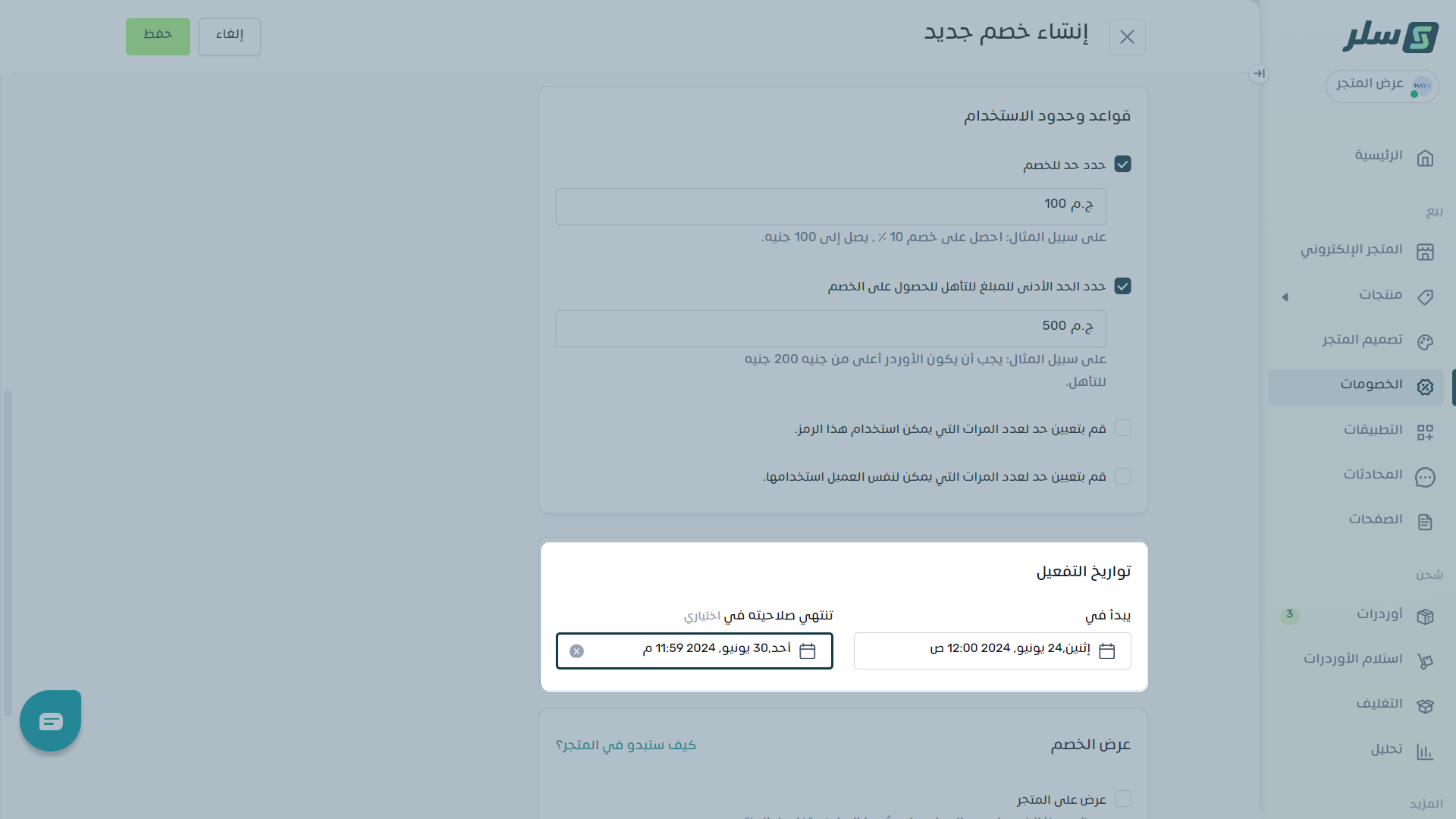Click the Zid logo icon

1420,37
